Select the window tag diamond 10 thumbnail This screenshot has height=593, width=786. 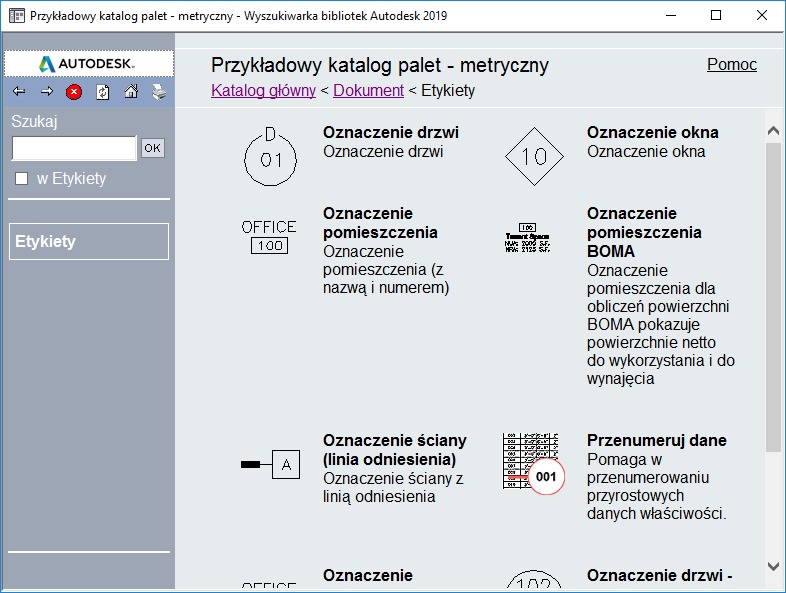(x=534, y=156)
